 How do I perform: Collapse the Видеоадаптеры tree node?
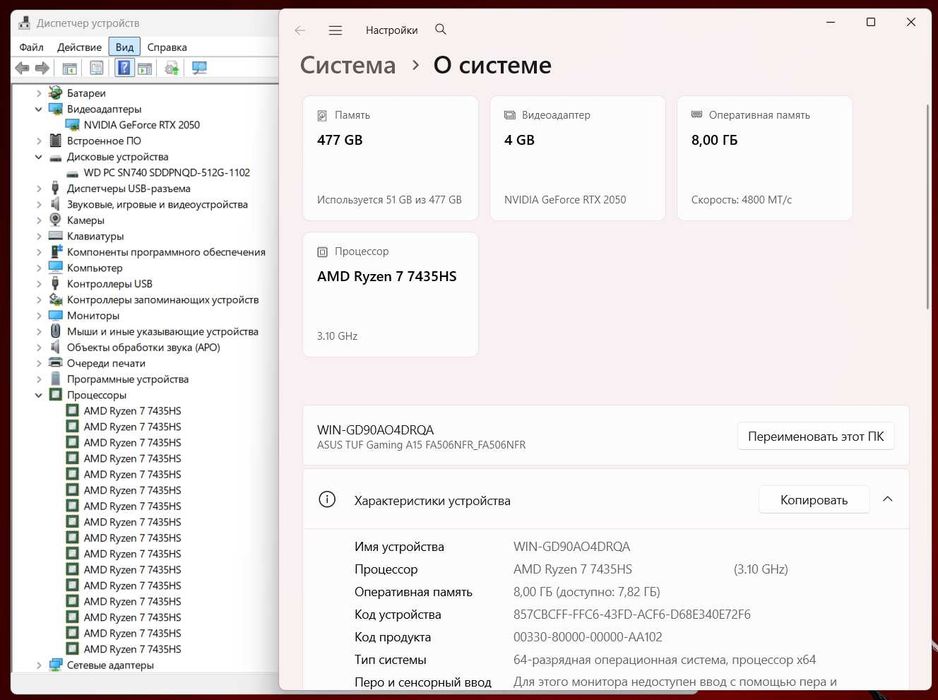point(39,109)
